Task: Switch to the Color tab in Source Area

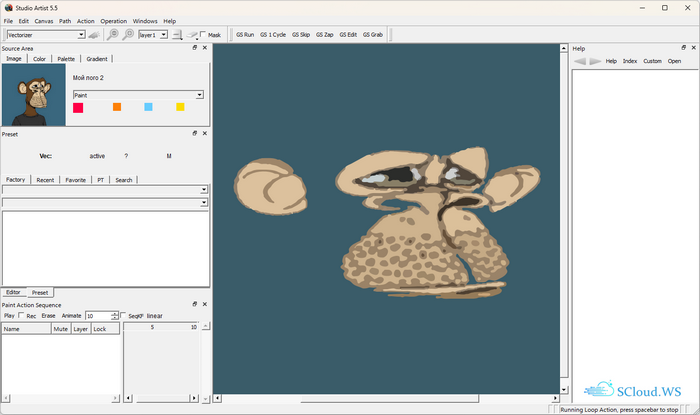Action: click(39, 59)
